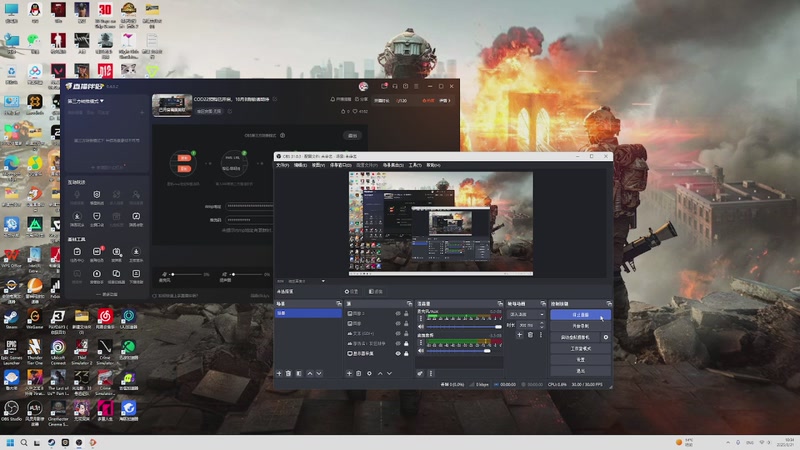The height and width of the screenshot is (450, 800).
Task: Toggle visibility of 文本 (GDI+) source
Action: (x=398, y=333)
